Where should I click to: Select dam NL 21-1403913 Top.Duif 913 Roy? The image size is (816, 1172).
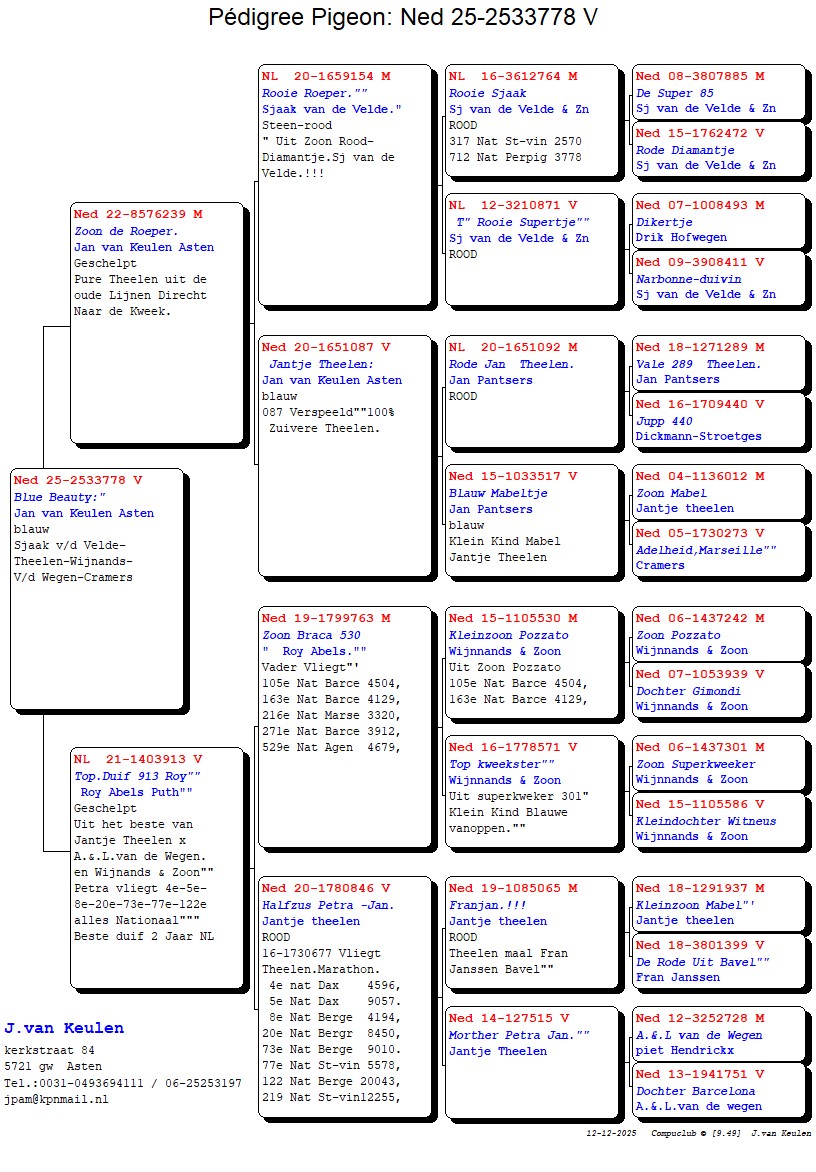pos(157,866)
